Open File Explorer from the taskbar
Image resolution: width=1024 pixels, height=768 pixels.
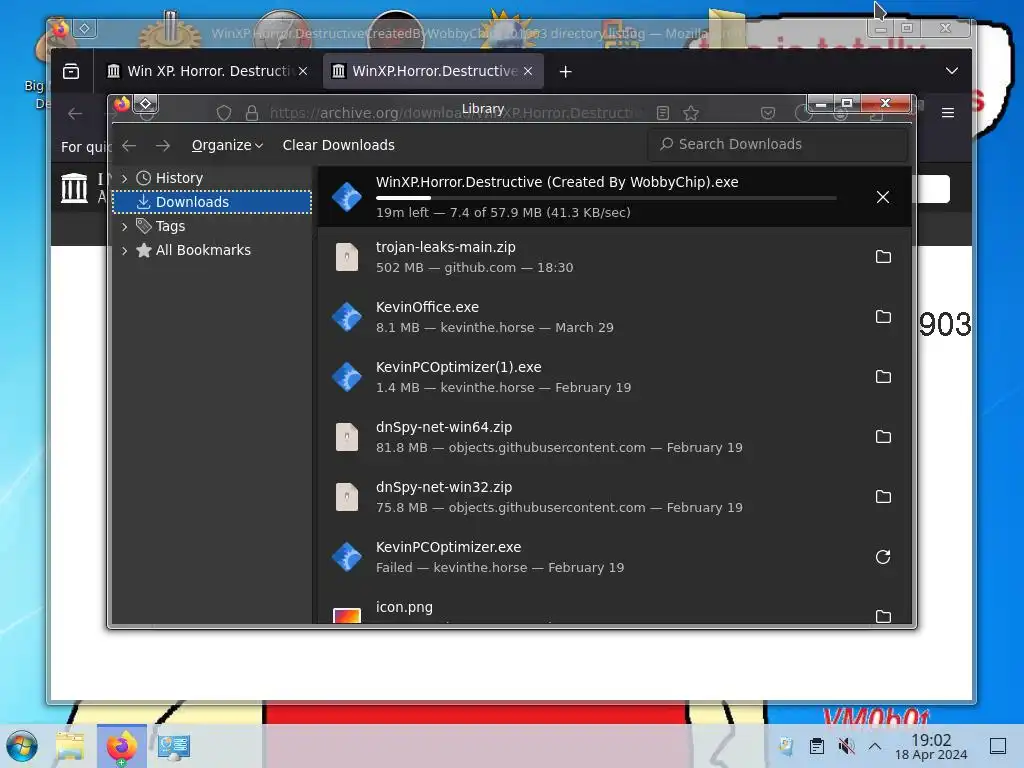coord(70,746)
